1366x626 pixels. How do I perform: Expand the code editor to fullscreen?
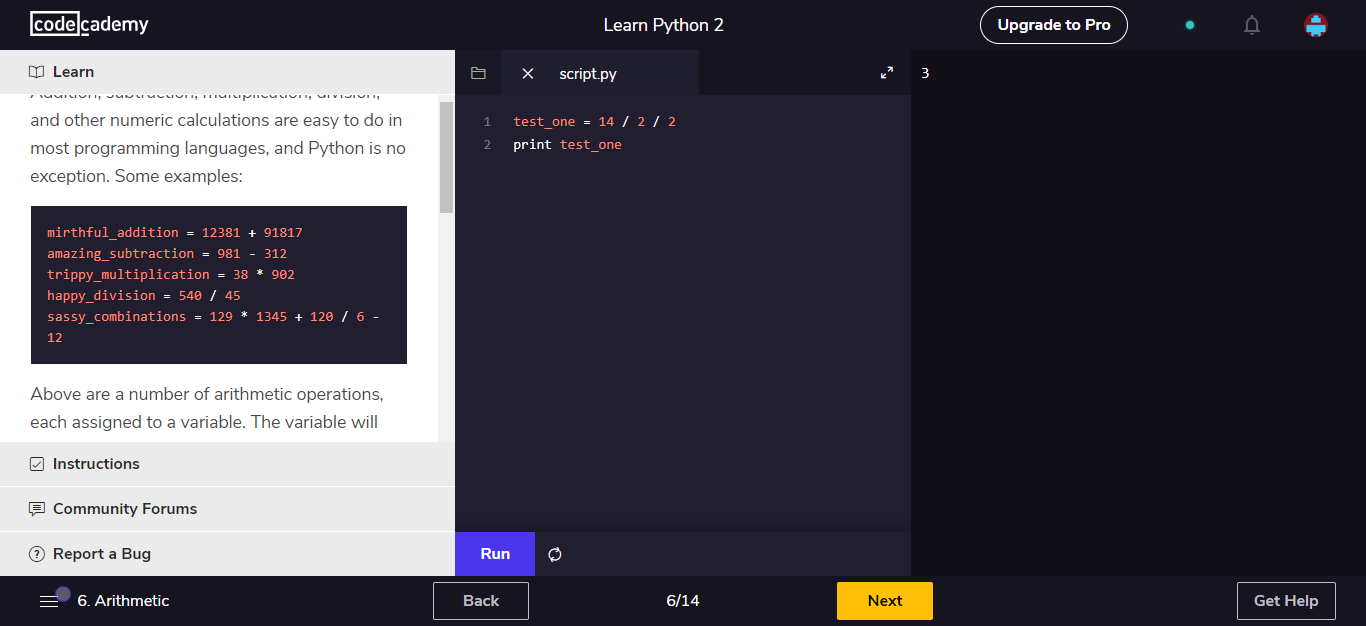[886, 72]
